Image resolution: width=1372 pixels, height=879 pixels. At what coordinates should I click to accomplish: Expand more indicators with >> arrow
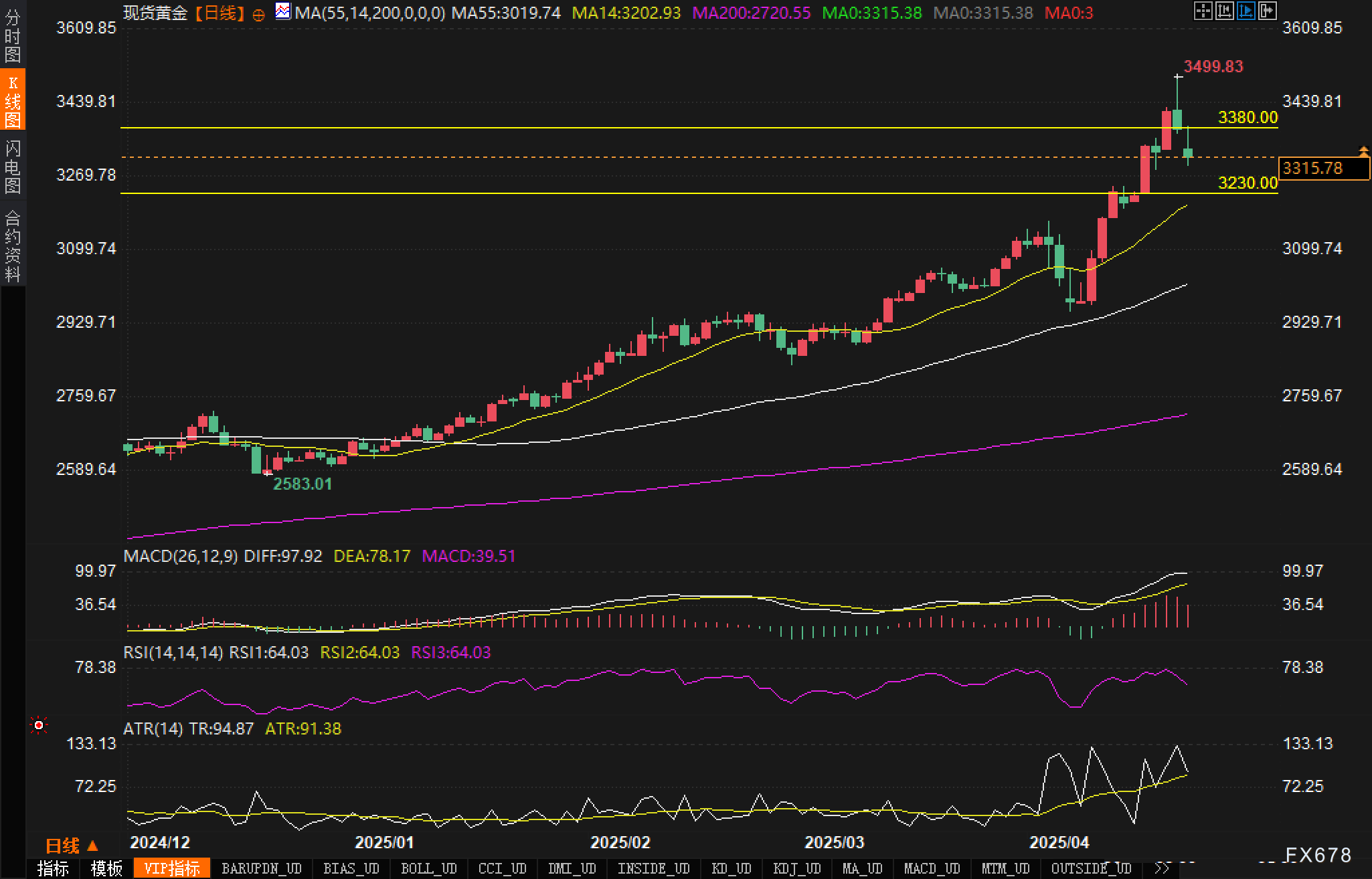point(1162,868)
